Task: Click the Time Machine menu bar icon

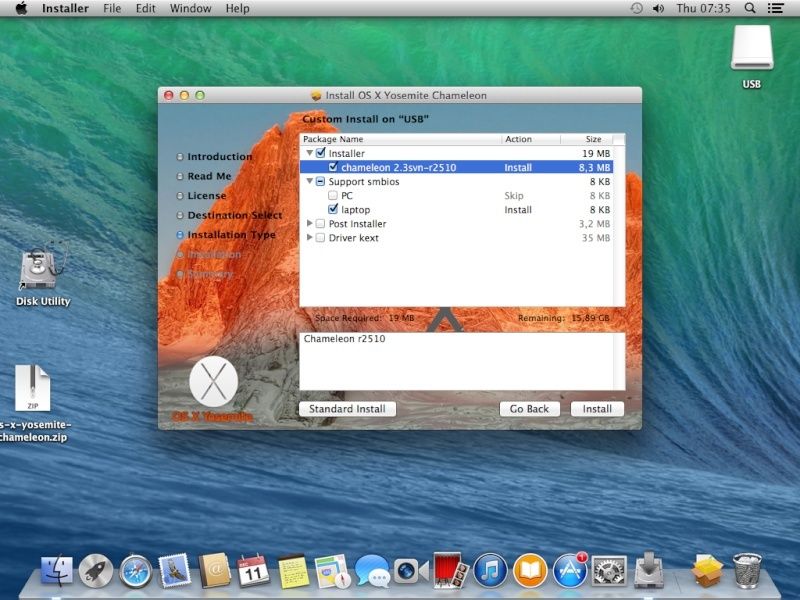Action: [636, 8]
